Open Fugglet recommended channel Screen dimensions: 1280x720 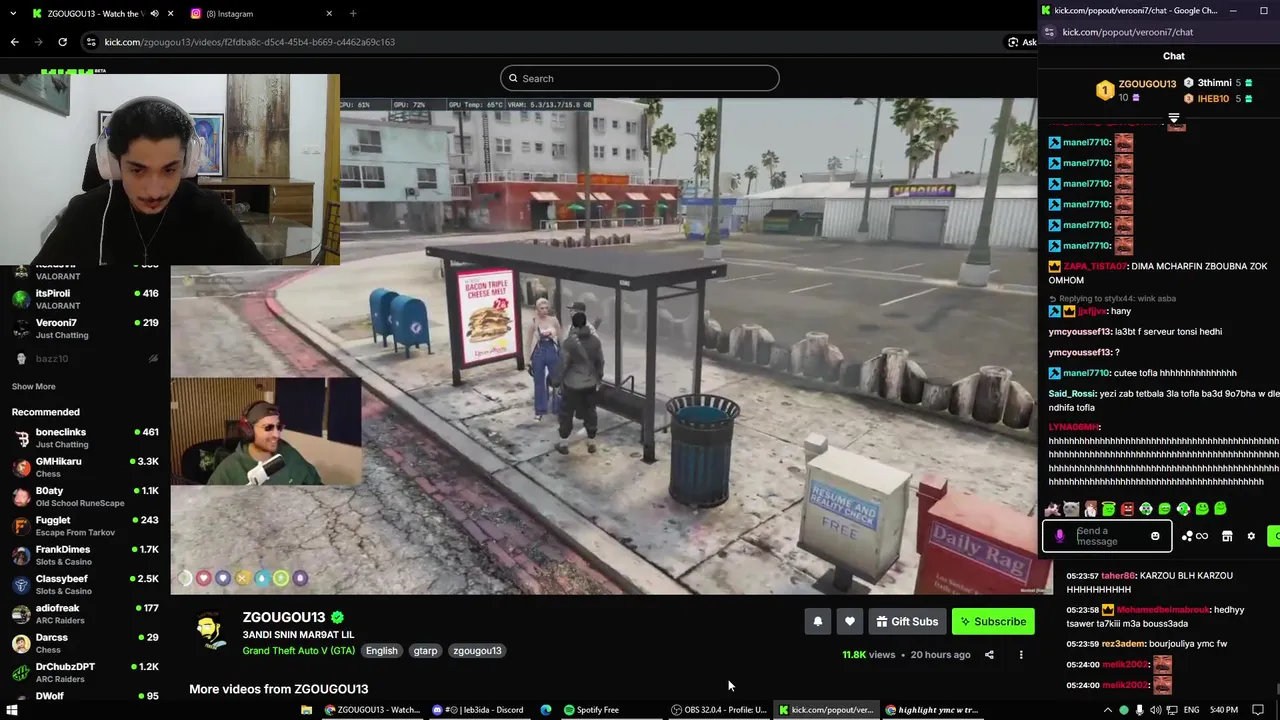pos(85,526)
